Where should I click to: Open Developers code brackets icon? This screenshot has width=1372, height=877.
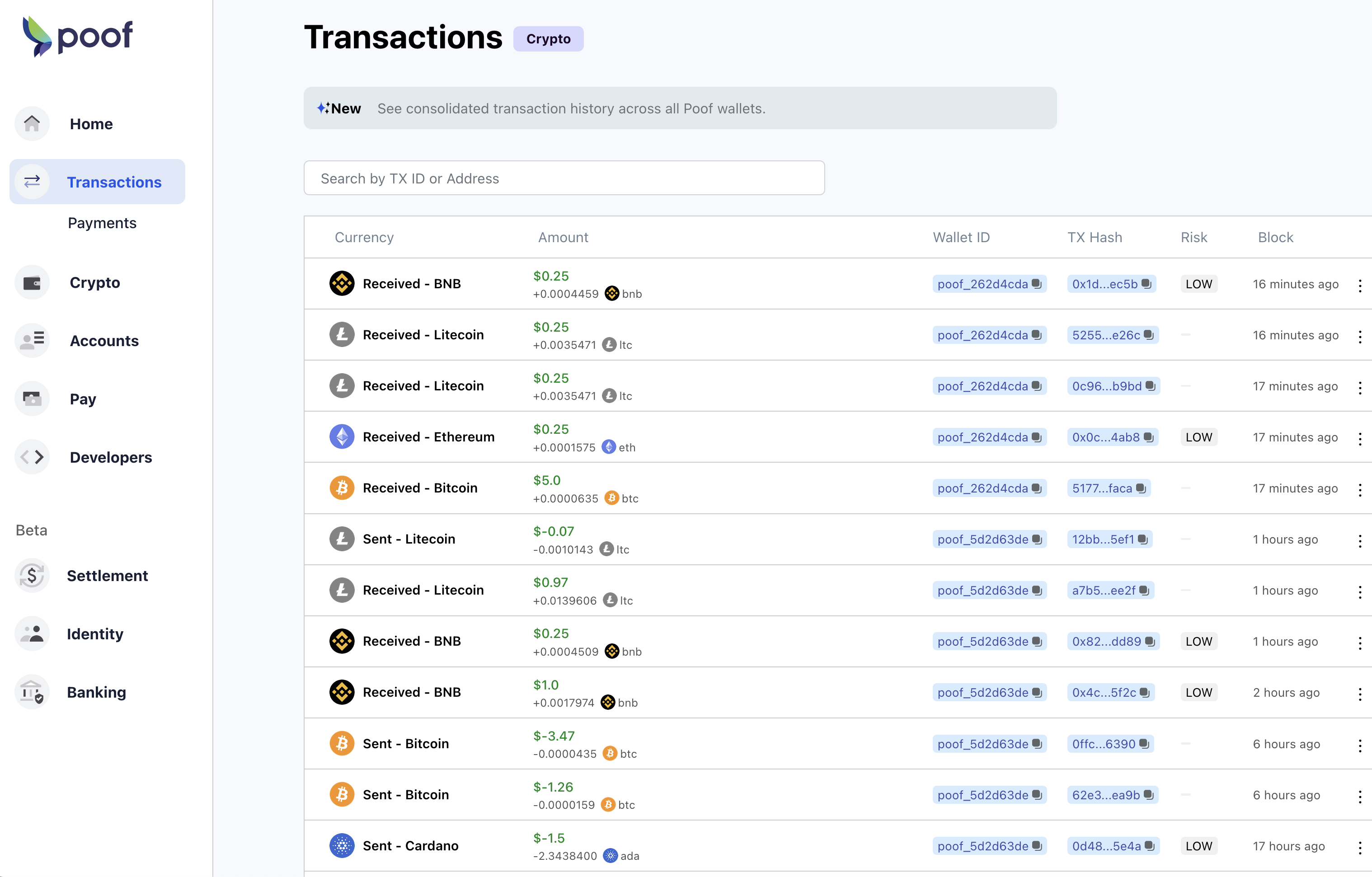pos(32,457)
